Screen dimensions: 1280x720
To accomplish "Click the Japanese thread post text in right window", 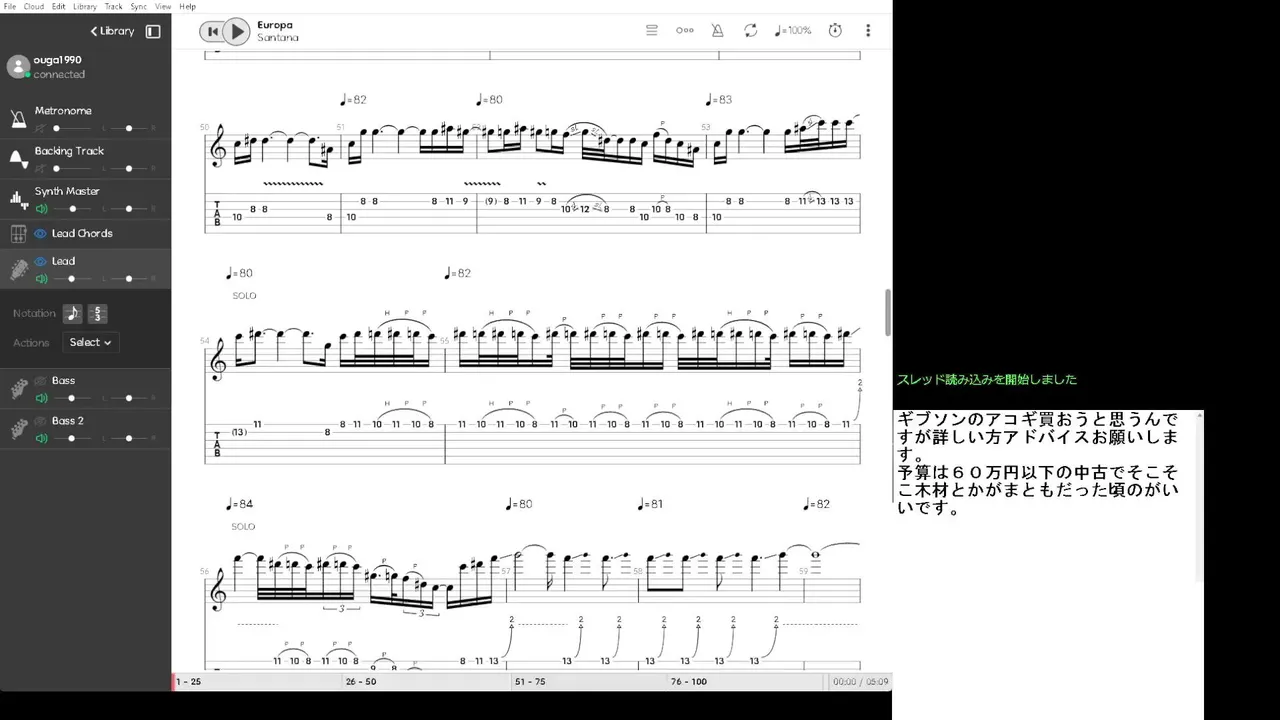I will pos(1038,463).
